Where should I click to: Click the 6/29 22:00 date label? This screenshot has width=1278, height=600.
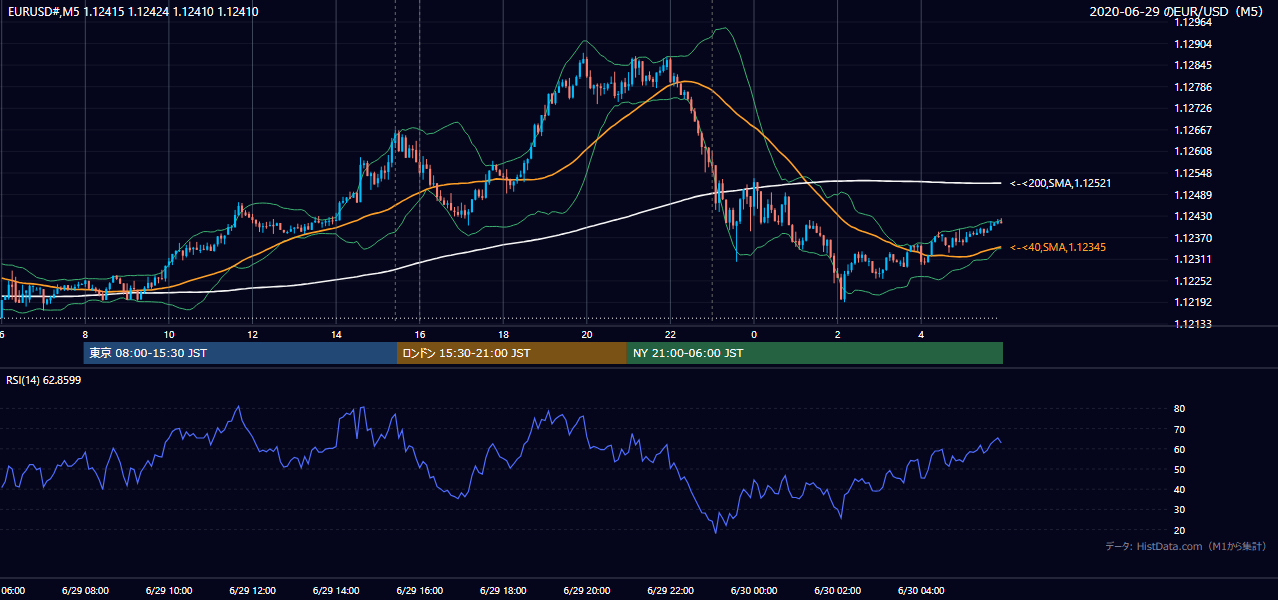click(x=670, y=590)
